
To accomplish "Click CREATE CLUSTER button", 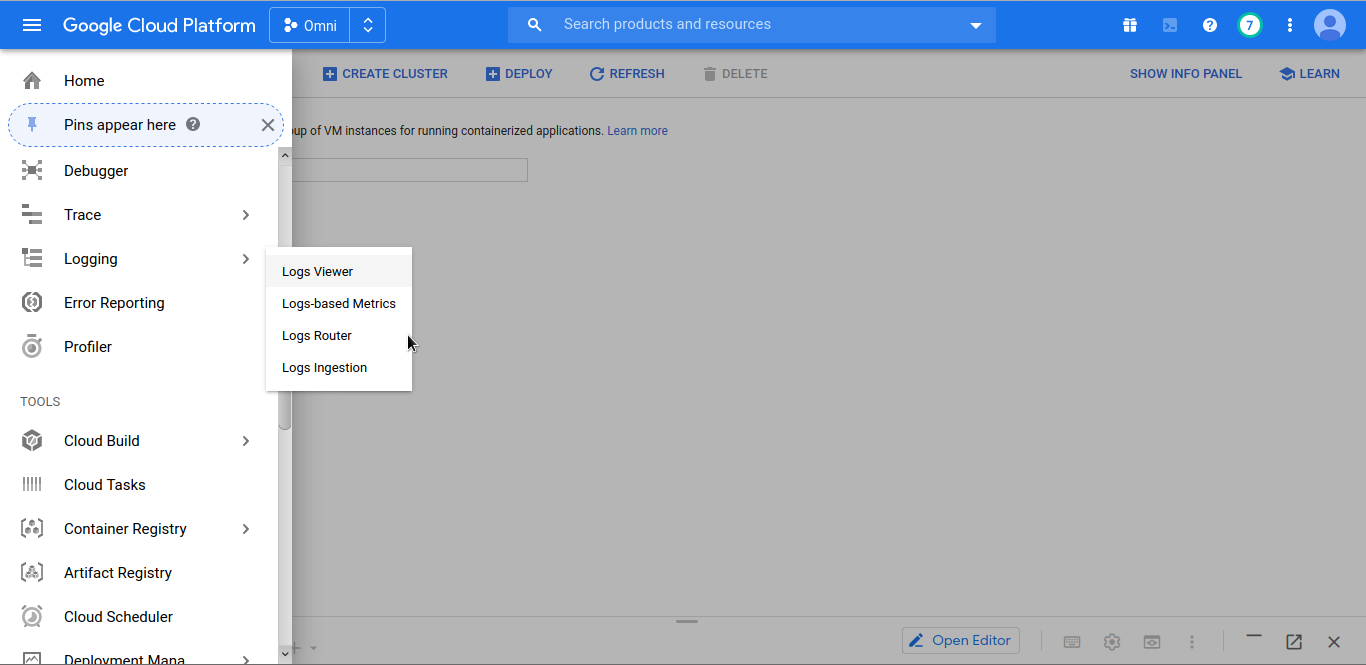I will click(385, 74).
